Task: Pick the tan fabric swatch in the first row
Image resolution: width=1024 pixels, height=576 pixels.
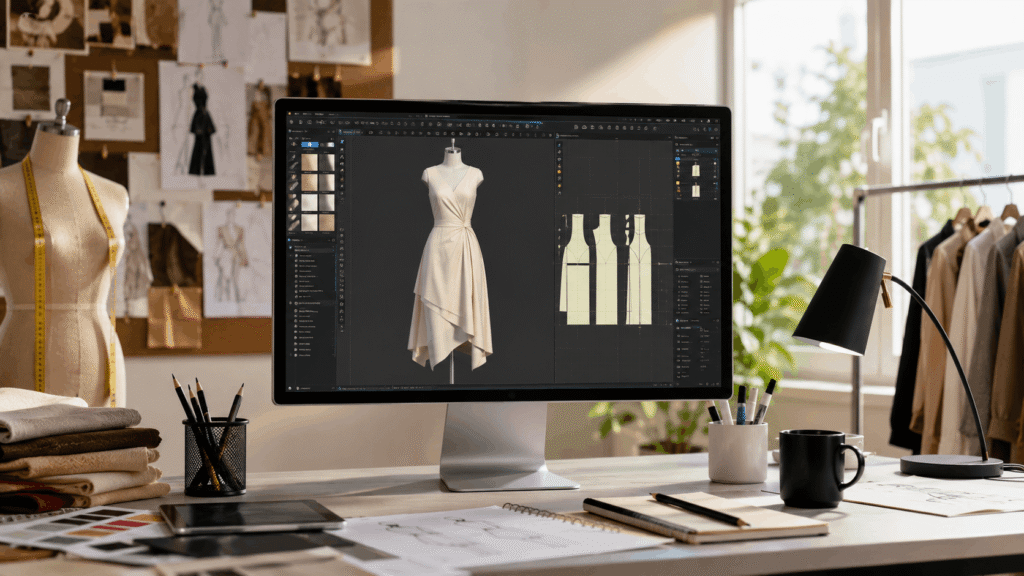Action: pyautogui.click(x=310, y=163)
